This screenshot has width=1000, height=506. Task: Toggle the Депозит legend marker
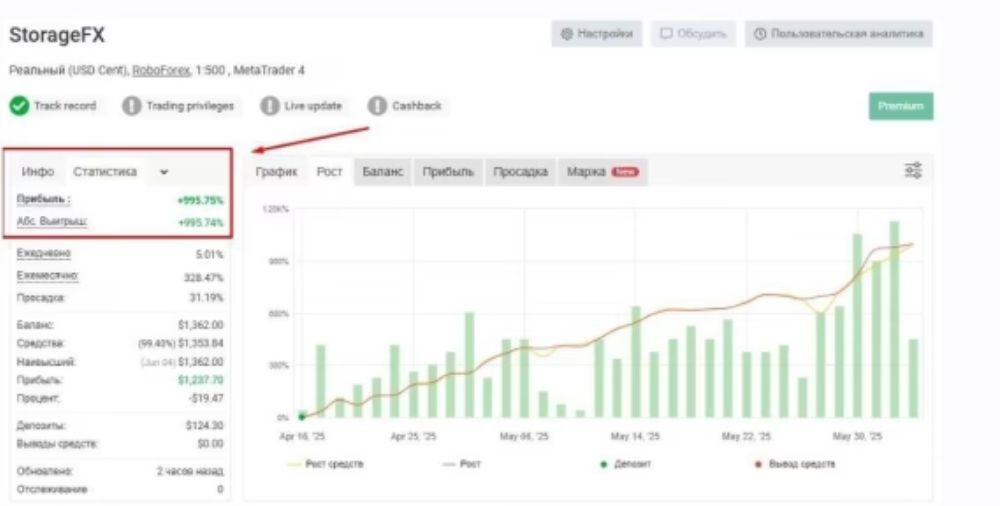tap(625, 464)
